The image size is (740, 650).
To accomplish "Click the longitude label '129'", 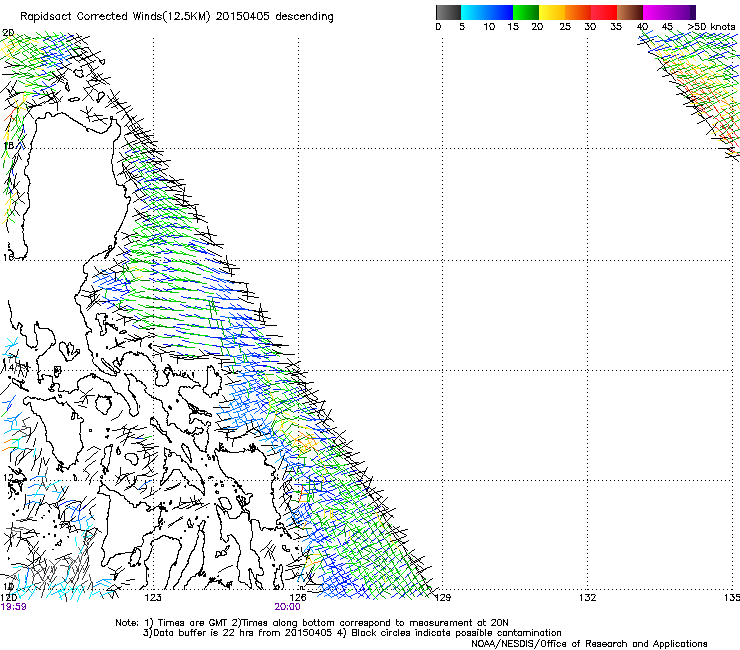I will coord(443,598).
